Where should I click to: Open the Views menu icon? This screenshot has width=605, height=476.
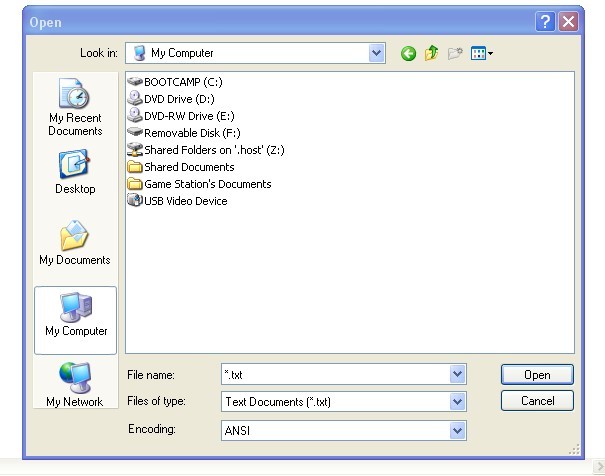[x=482, y=54]
